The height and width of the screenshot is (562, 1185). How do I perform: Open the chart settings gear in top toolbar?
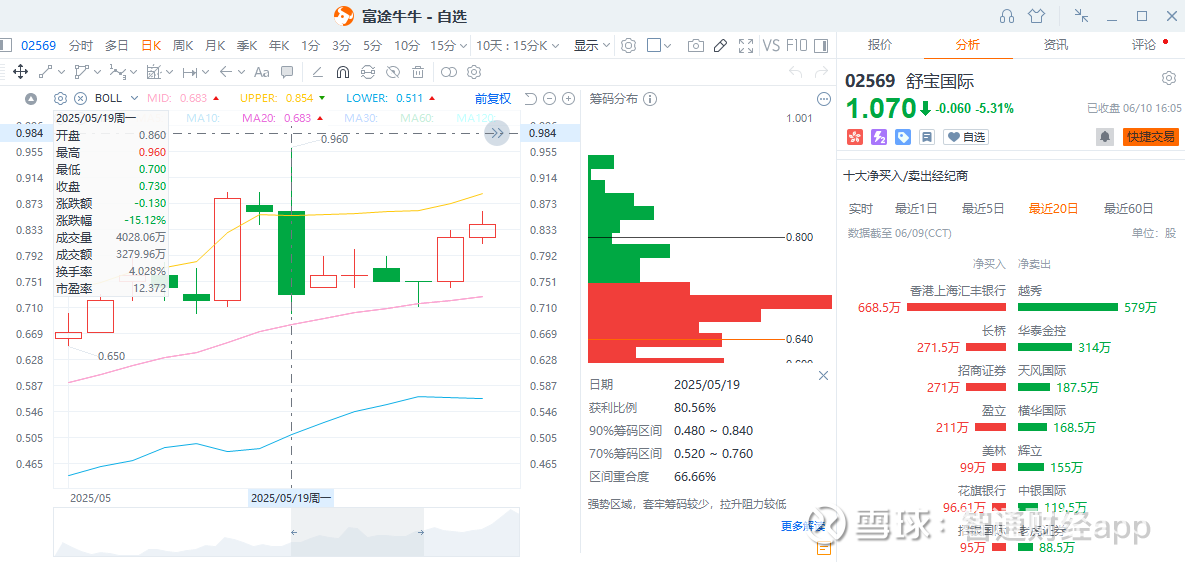click(628, 45)
